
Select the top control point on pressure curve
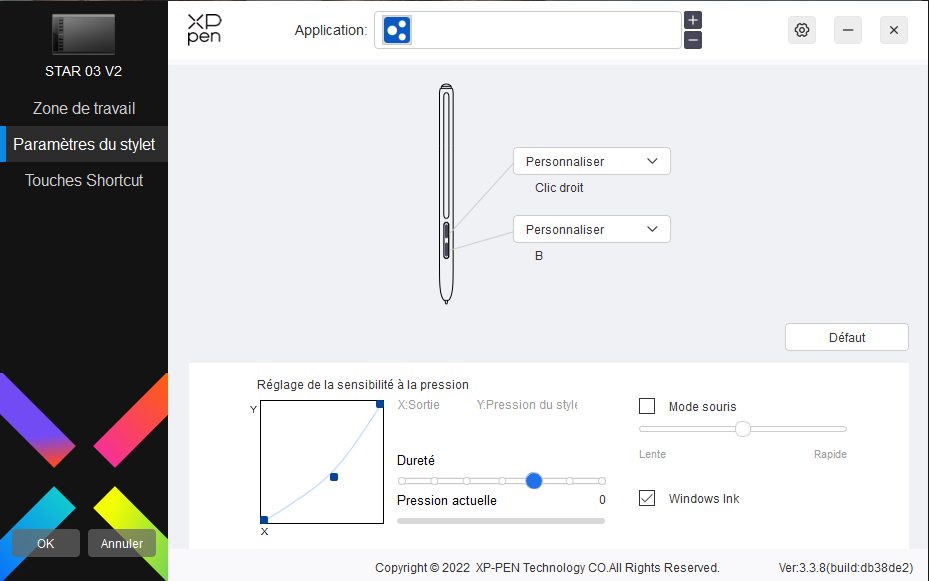380,404
